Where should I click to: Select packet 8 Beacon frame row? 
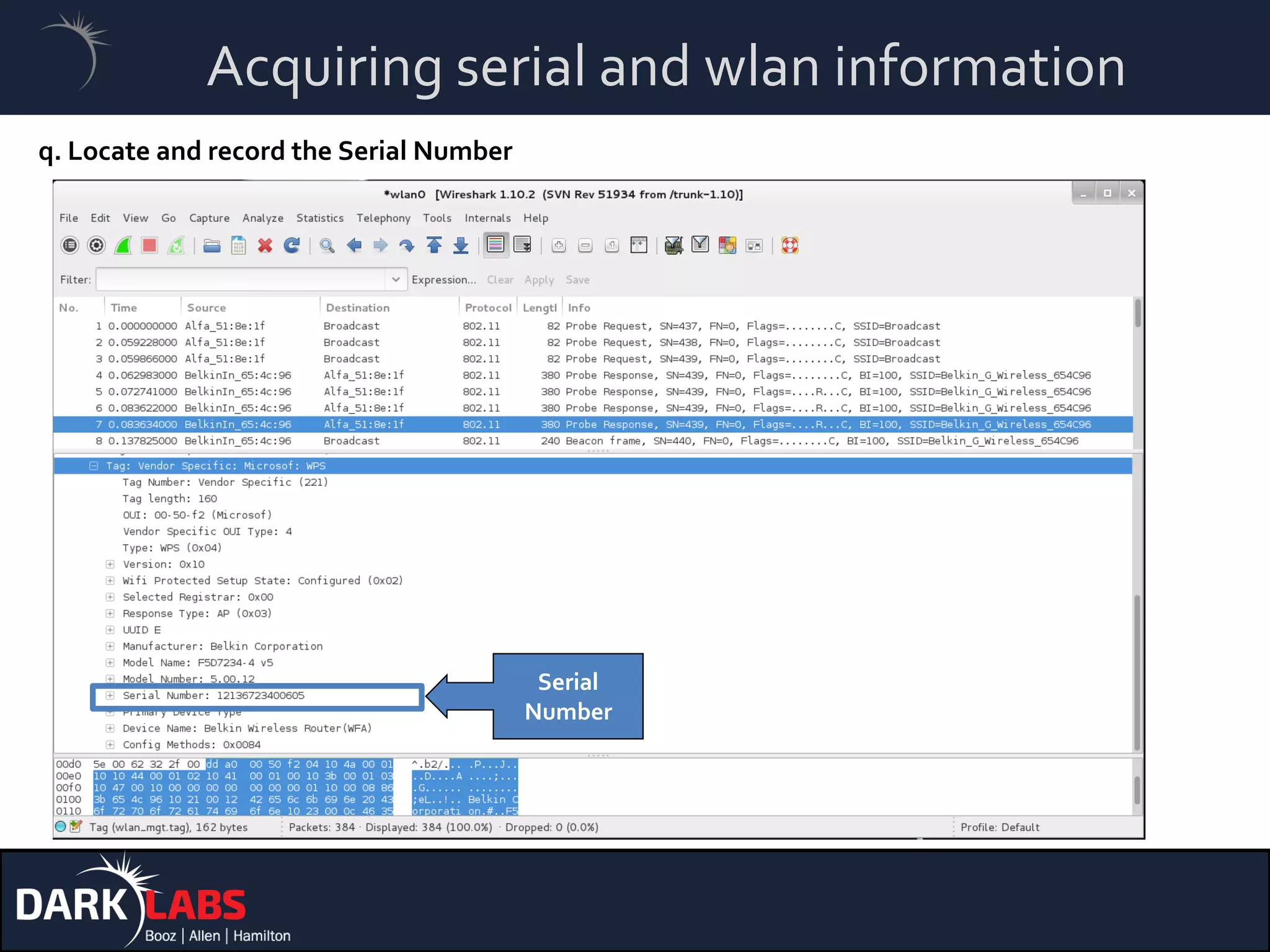pos(593,441)
